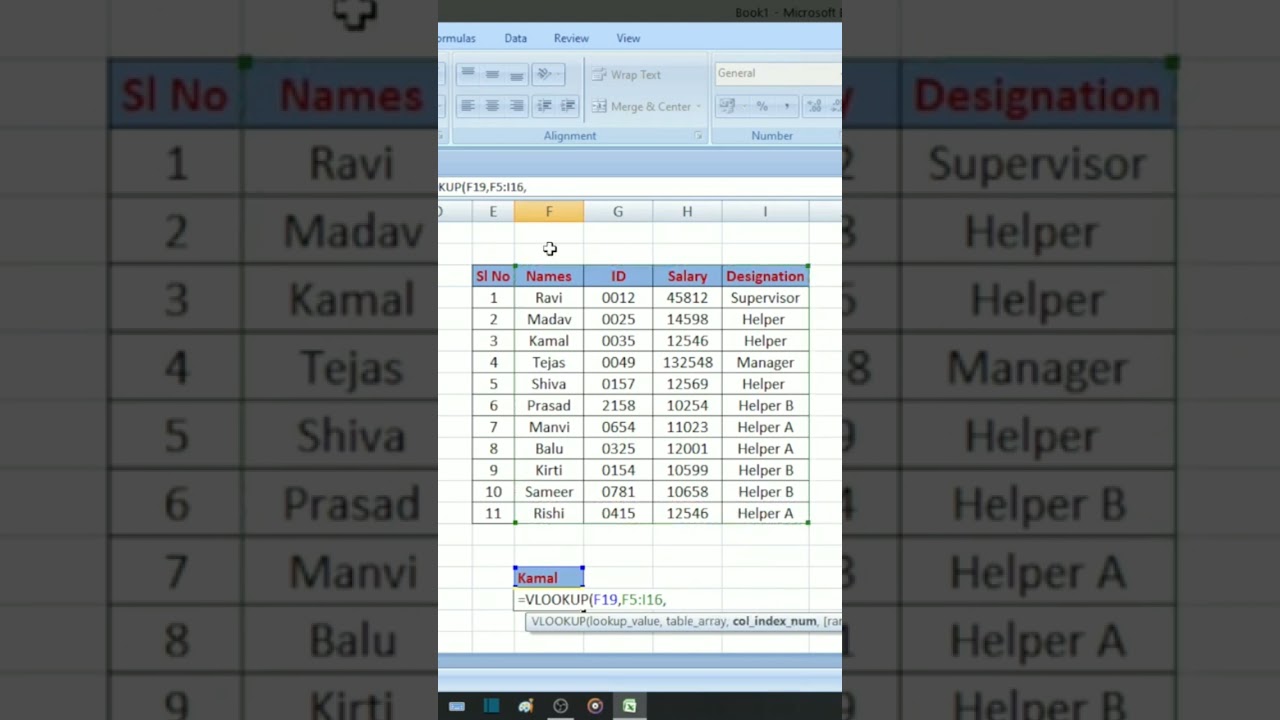Open the Paint palette taskbar icon

(526, 706)
